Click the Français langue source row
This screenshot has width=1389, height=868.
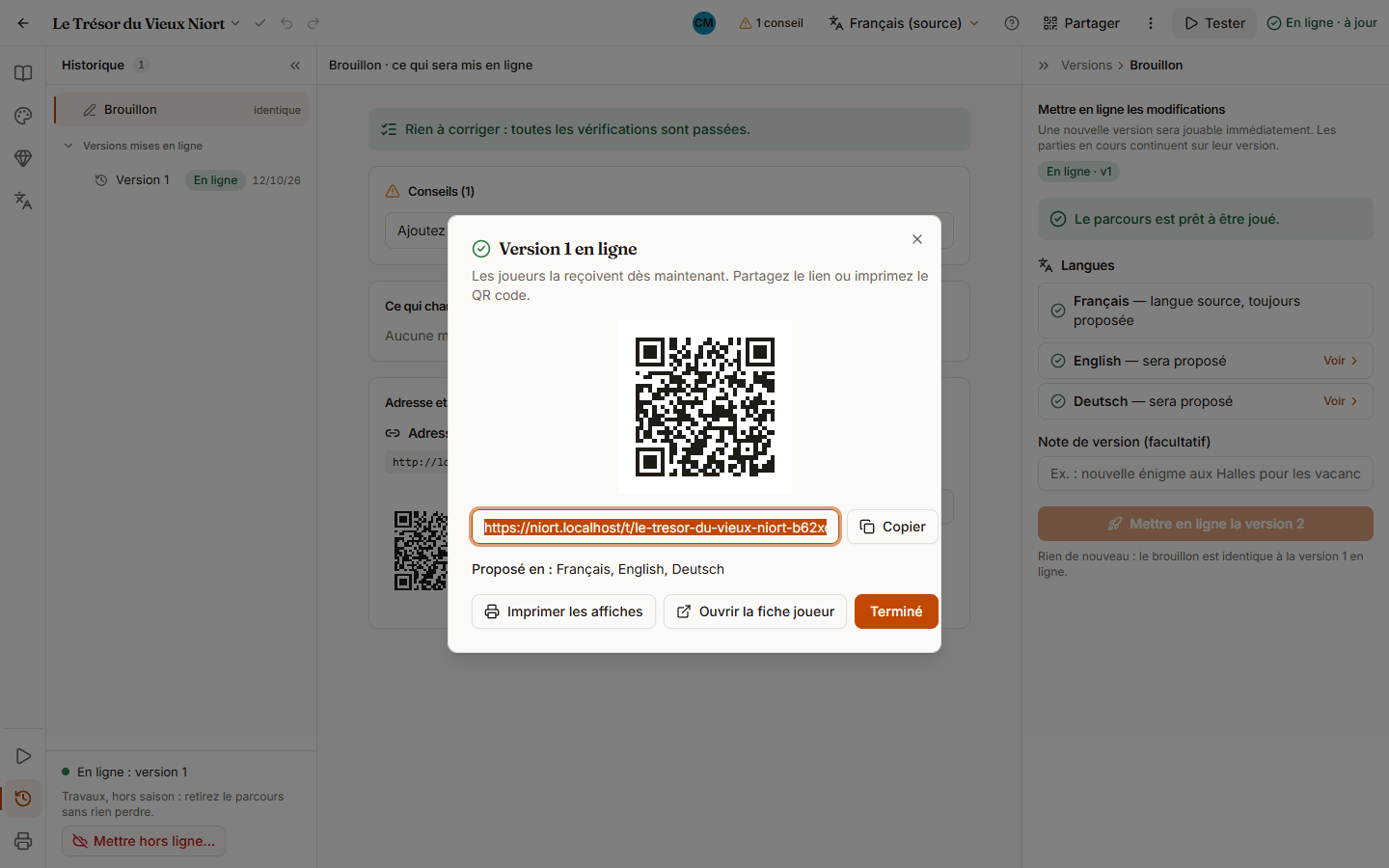(x=1206, y=311)
